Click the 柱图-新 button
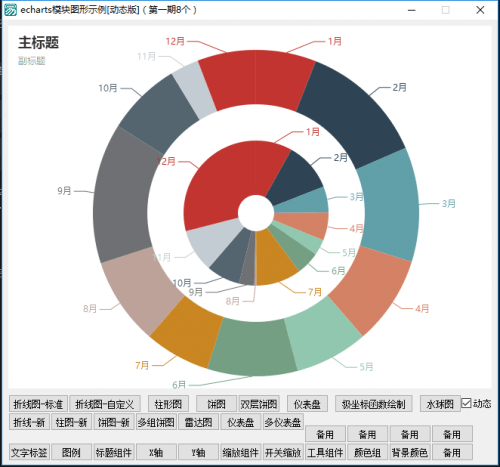Screen dimensions: 500x467 [x=71, y=422]
